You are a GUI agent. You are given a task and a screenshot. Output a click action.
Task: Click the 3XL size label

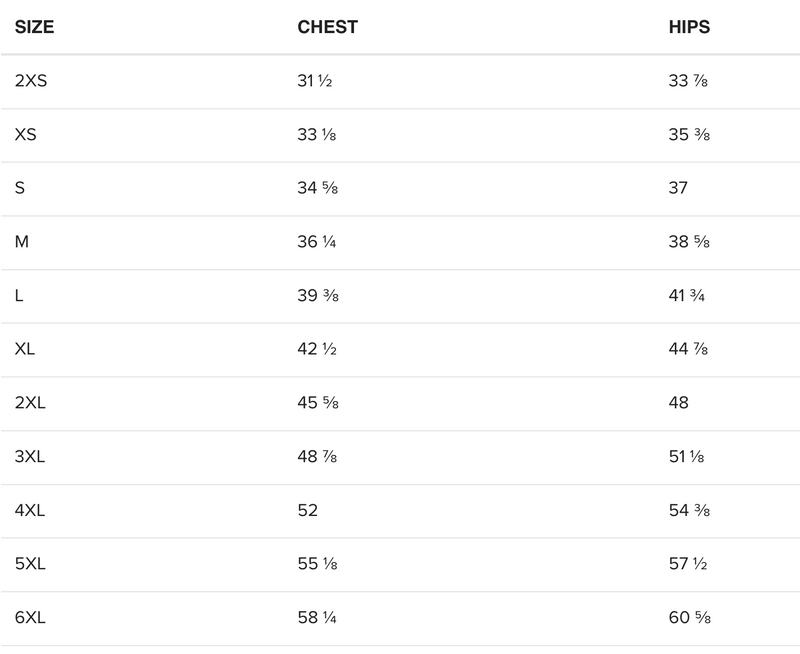(x=31, y=457)
